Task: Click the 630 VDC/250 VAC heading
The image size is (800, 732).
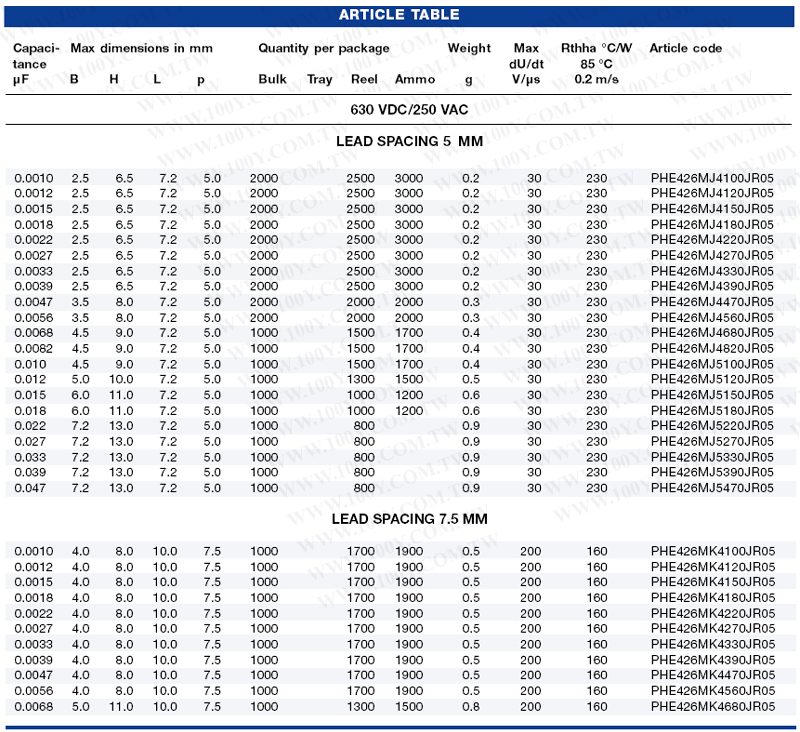Action: (x=409, y=108)
